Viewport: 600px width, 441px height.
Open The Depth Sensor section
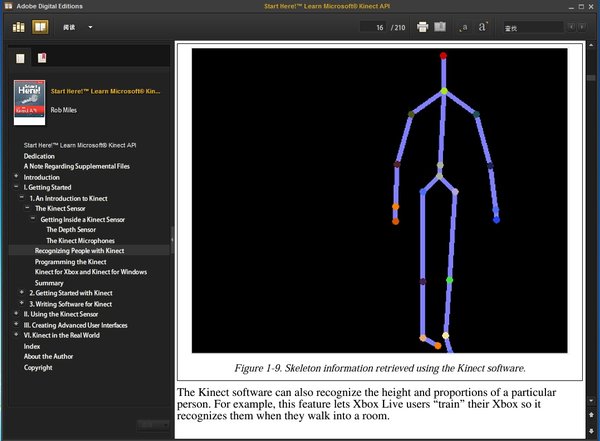[70, 230]
